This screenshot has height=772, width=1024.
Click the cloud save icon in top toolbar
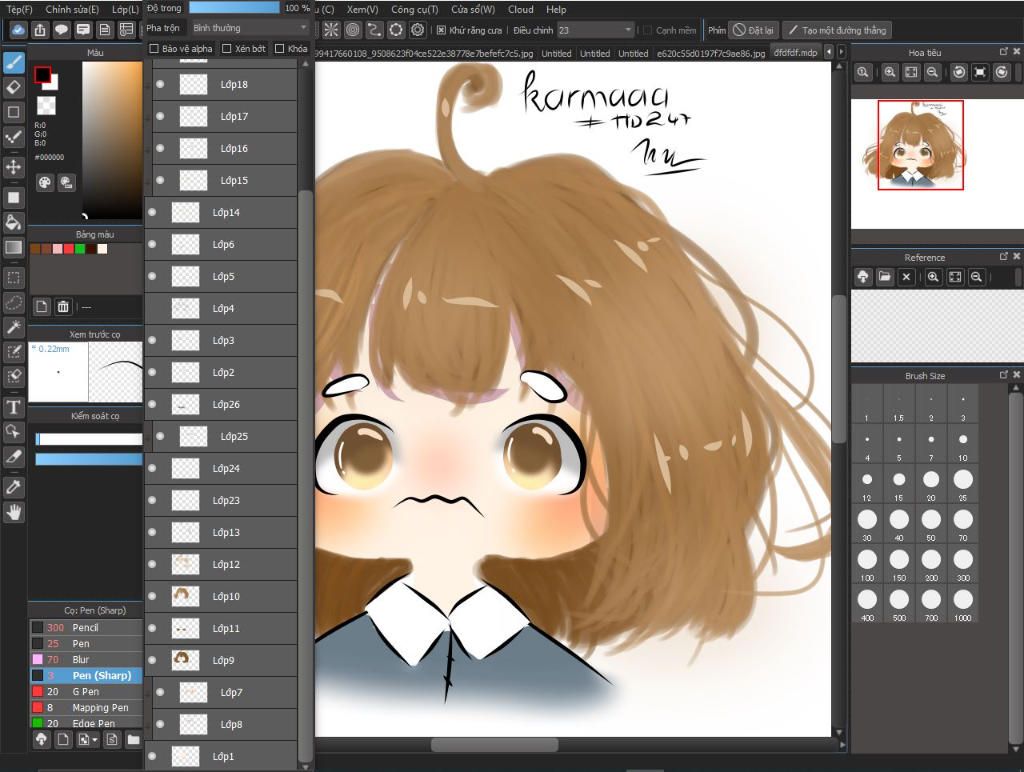coord(18,30)
